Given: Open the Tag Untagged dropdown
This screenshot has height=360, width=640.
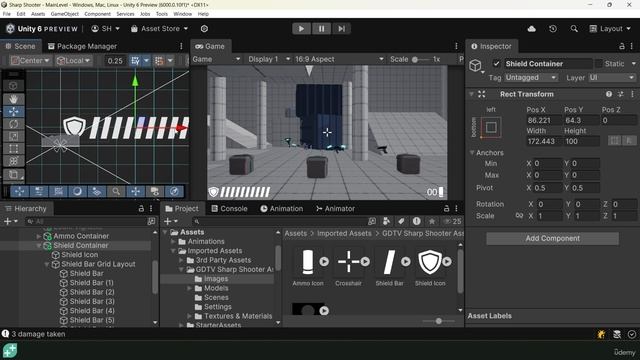Looking at the screenshot, I should tap(530, 78).
